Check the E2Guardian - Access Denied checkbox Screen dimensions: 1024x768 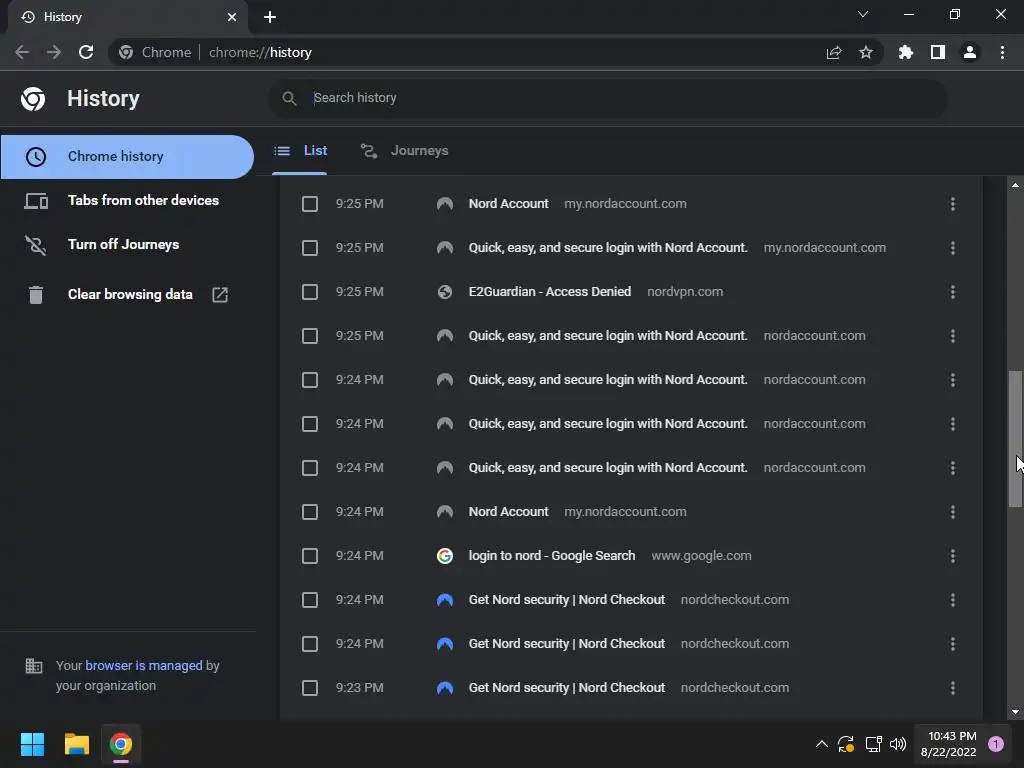(310, 292)
